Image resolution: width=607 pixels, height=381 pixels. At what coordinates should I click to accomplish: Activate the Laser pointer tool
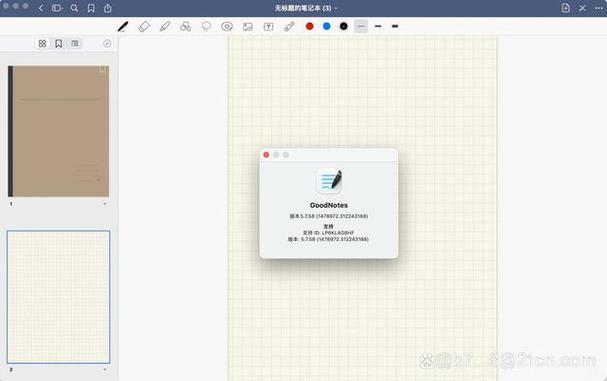tap(289, 26)
